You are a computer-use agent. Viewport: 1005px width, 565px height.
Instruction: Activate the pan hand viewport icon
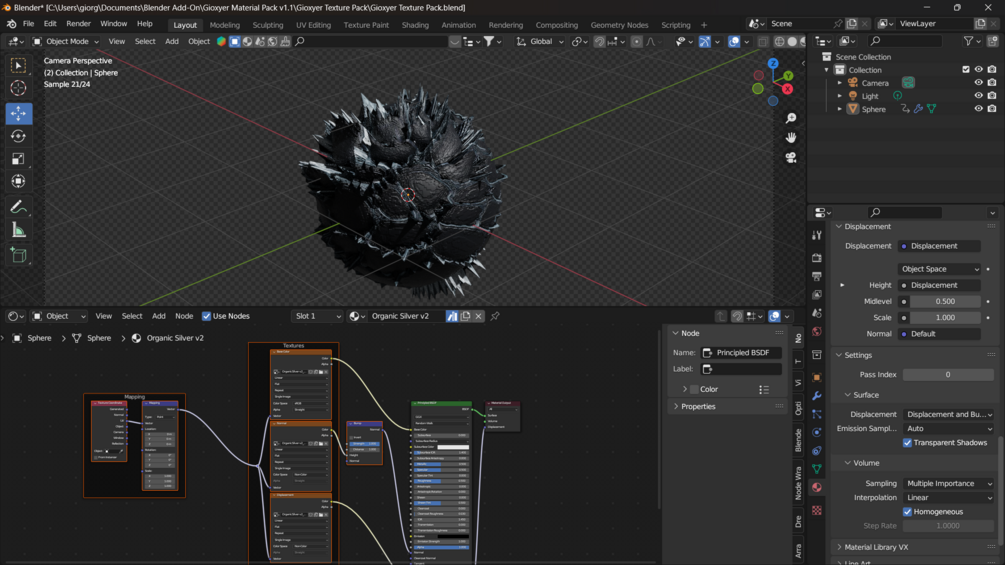coord(791,138)
